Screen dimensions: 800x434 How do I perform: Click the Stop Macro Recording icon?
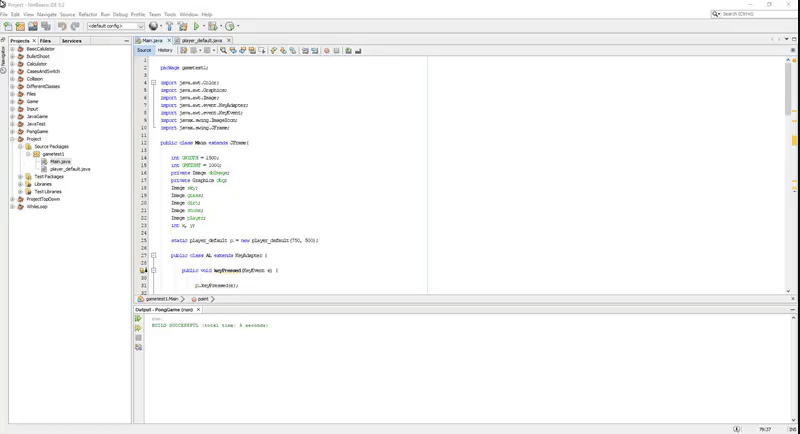tap(336, 50)
